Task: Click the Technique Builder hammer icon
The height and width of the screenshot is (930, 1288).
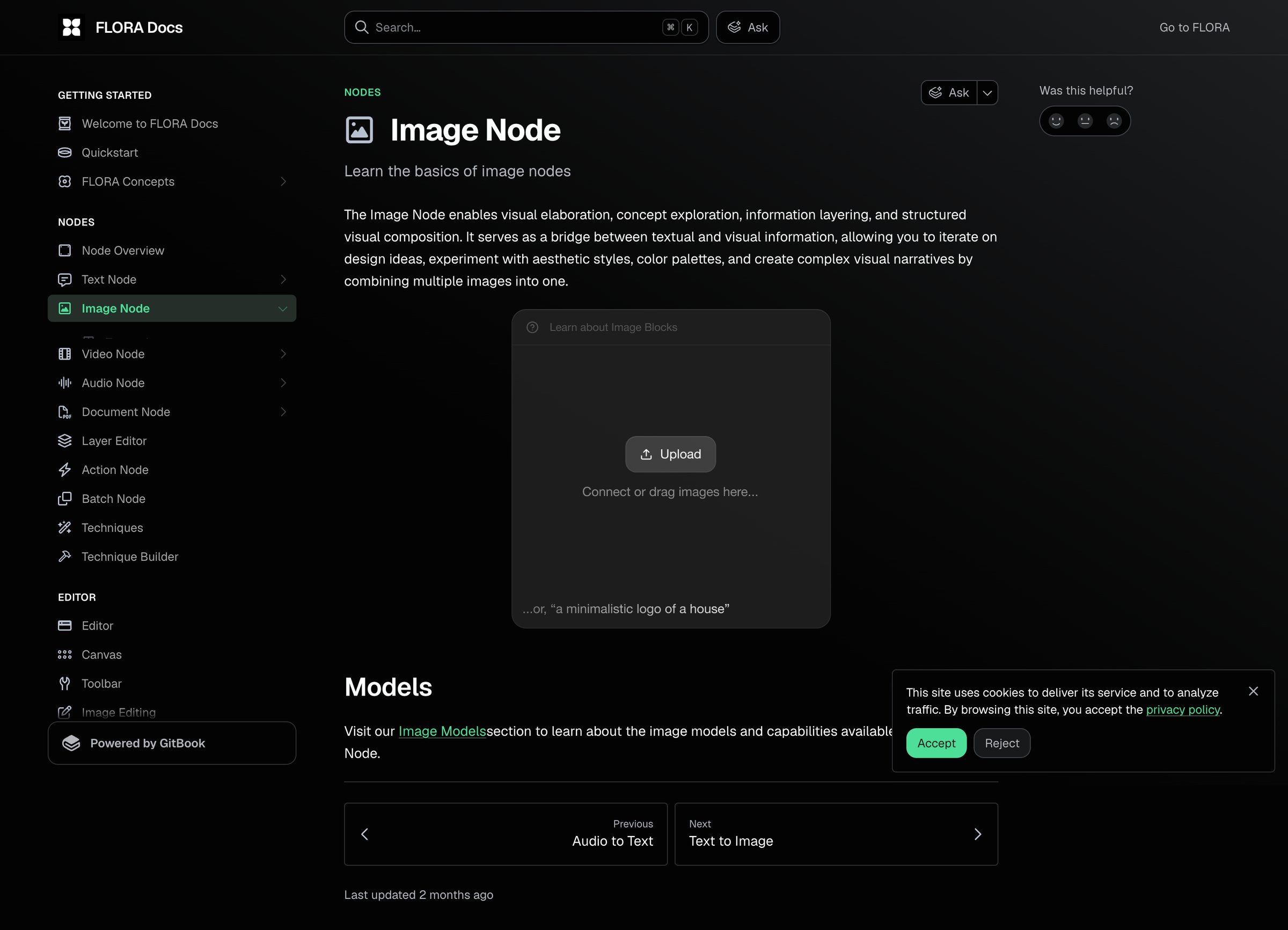Action: pyautogui.click(x=65, y=556)
